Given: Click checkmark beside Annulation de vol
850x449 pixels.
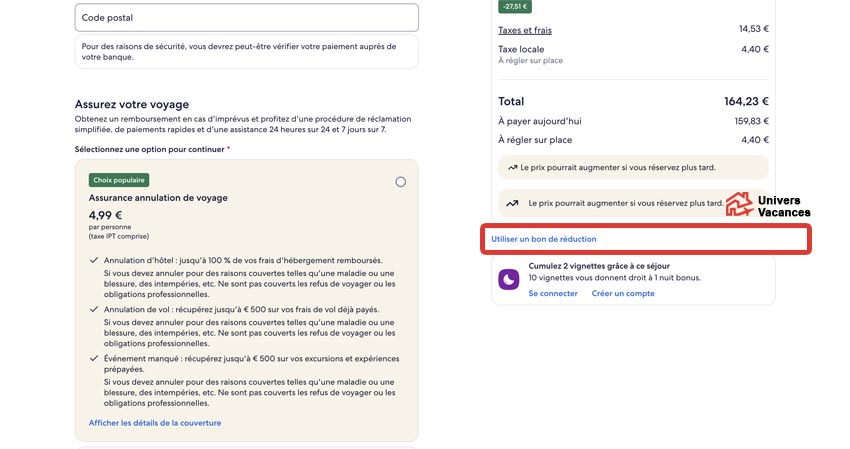Looking at the screenshot, I should tap(93, 309).
